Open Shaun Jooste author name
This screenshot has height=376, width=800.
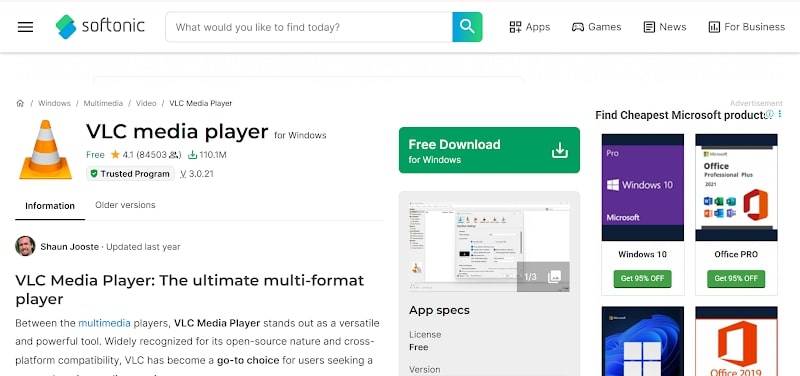coord(69,247)
